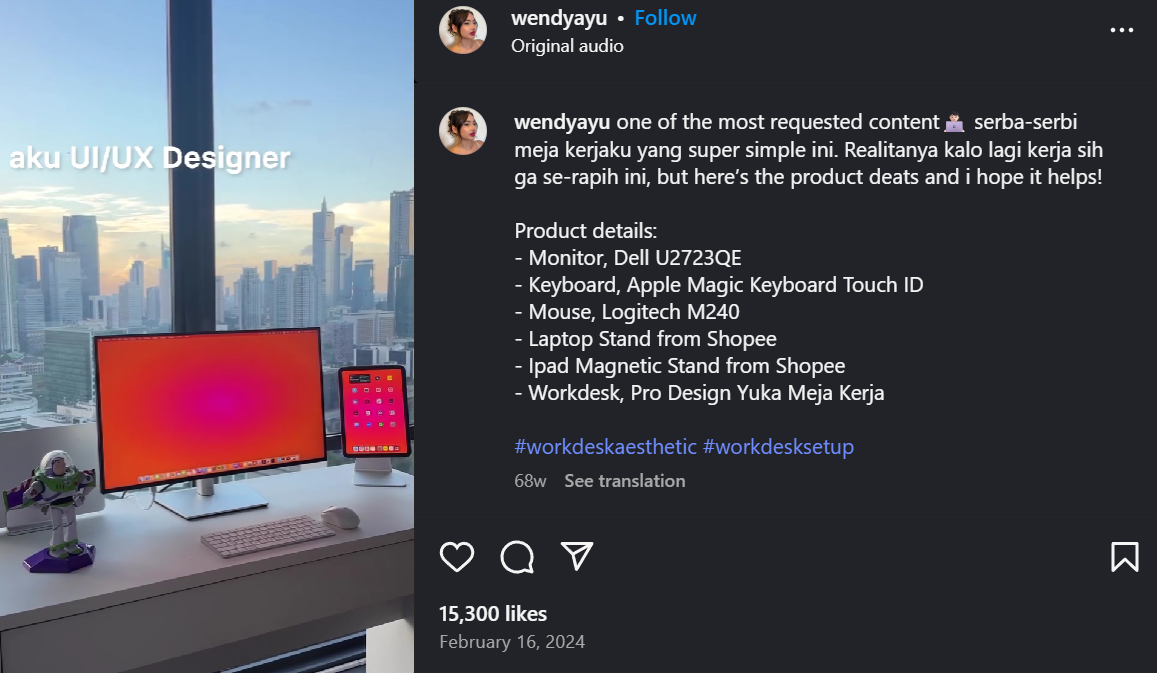1157x673 pixels.
Task: Click the February 16, 2024 date
Action: click(512, 642)
